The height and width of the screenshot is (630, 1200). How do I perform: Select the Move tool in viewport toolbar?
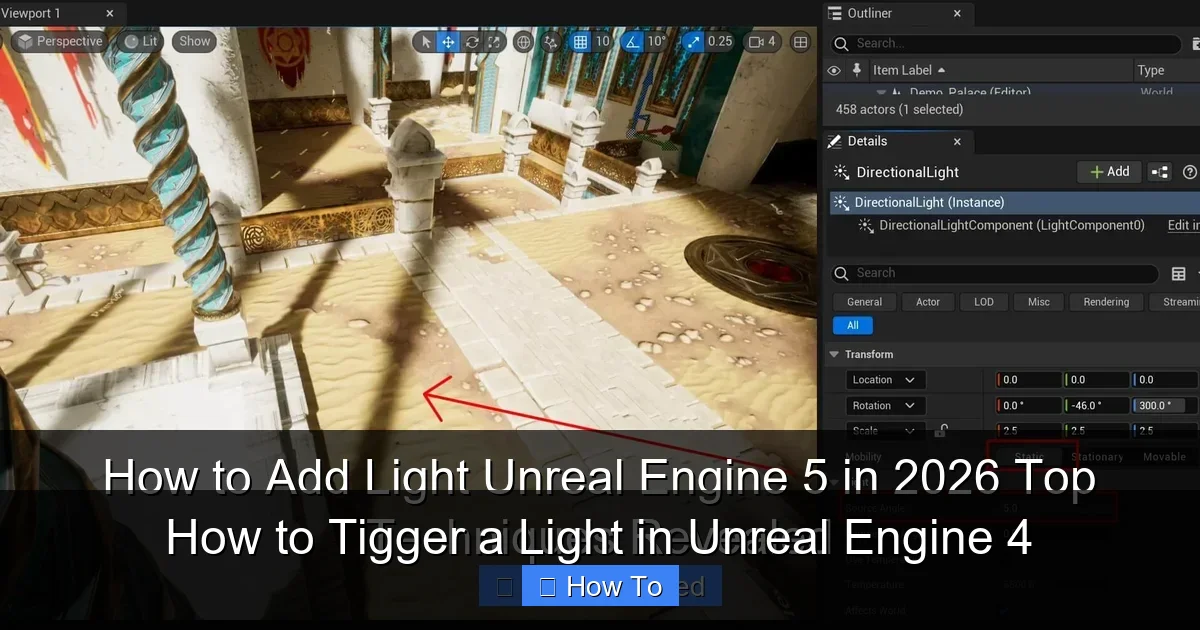pos(448,42)
